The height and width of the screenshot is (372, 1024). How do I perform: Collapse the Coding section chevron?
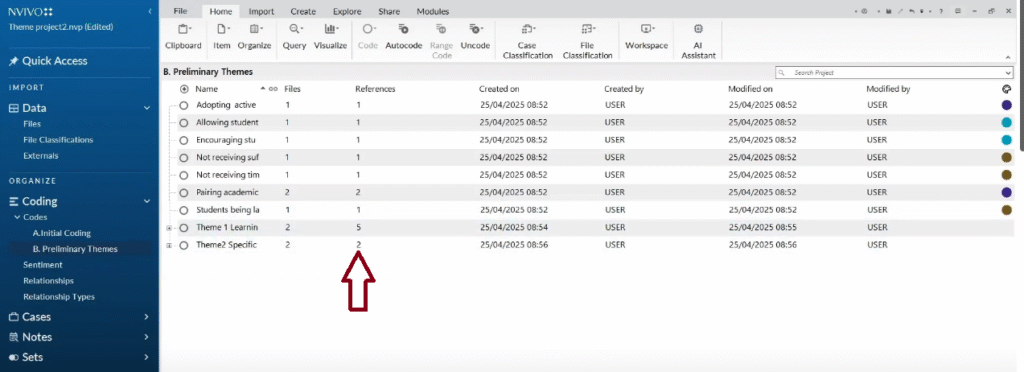(147, 202)
